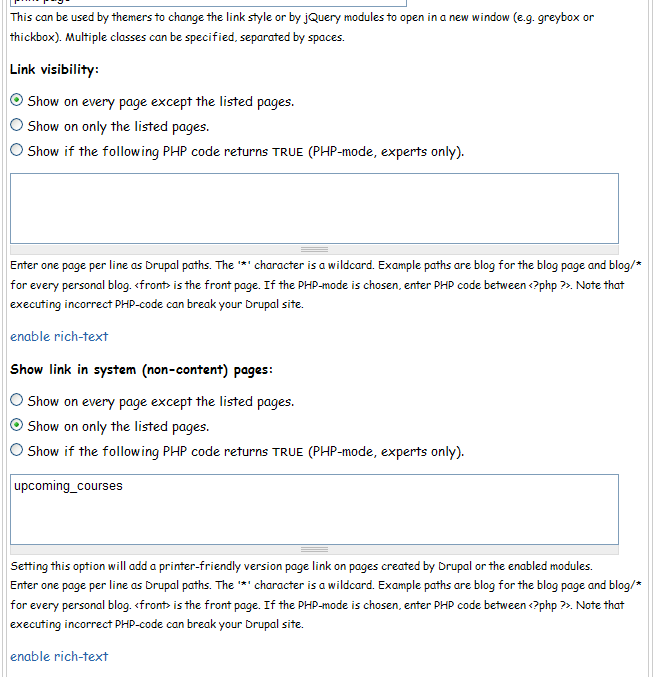This screenshot has height=677, width=656.
Task: Click PHP code returns TRUE label under system pages
Action: point(246,452)
